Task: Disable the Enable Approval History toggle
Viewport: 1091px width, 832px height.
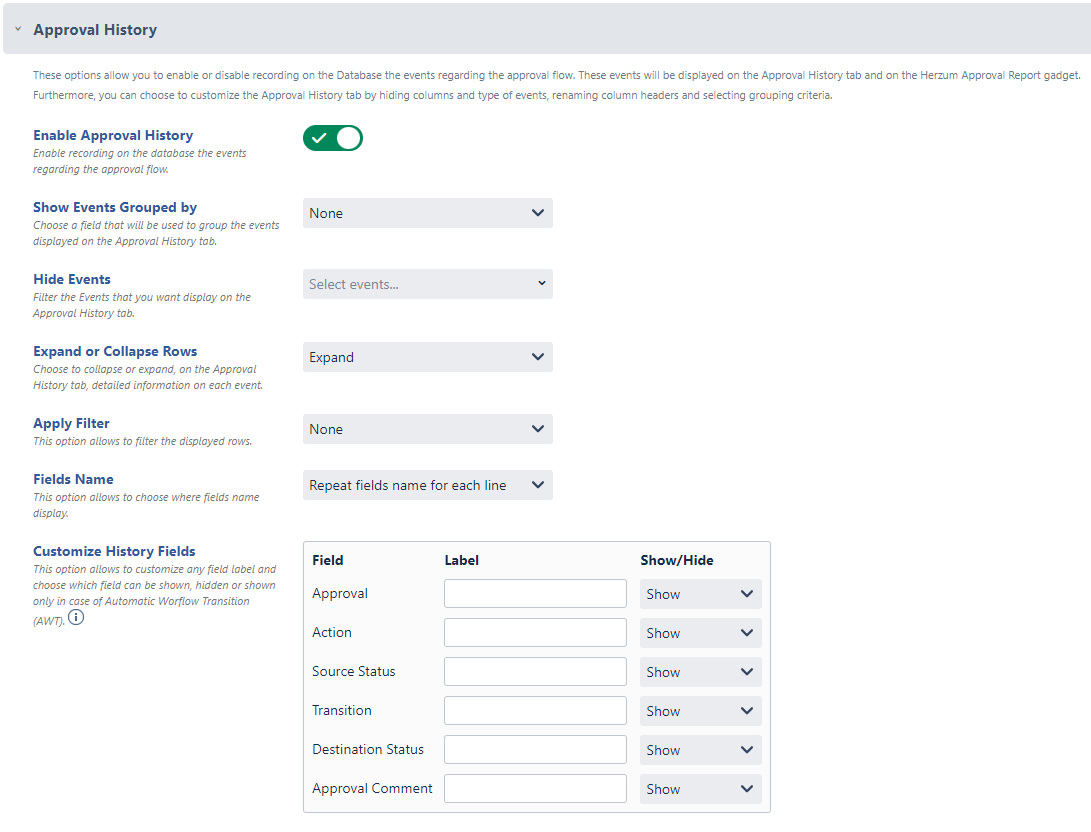Action: pyautogui.click(x=333, y=138)
